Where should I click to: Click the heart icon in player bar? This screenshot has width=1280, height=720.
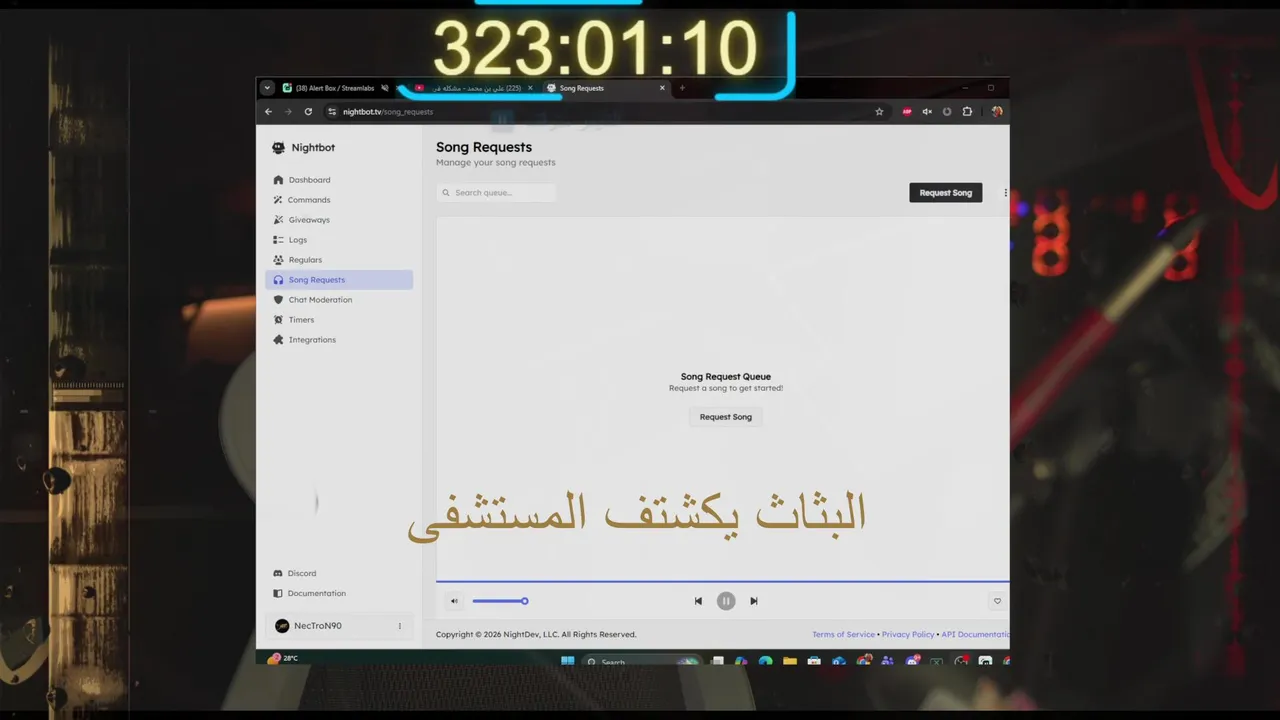coord(997,601)
